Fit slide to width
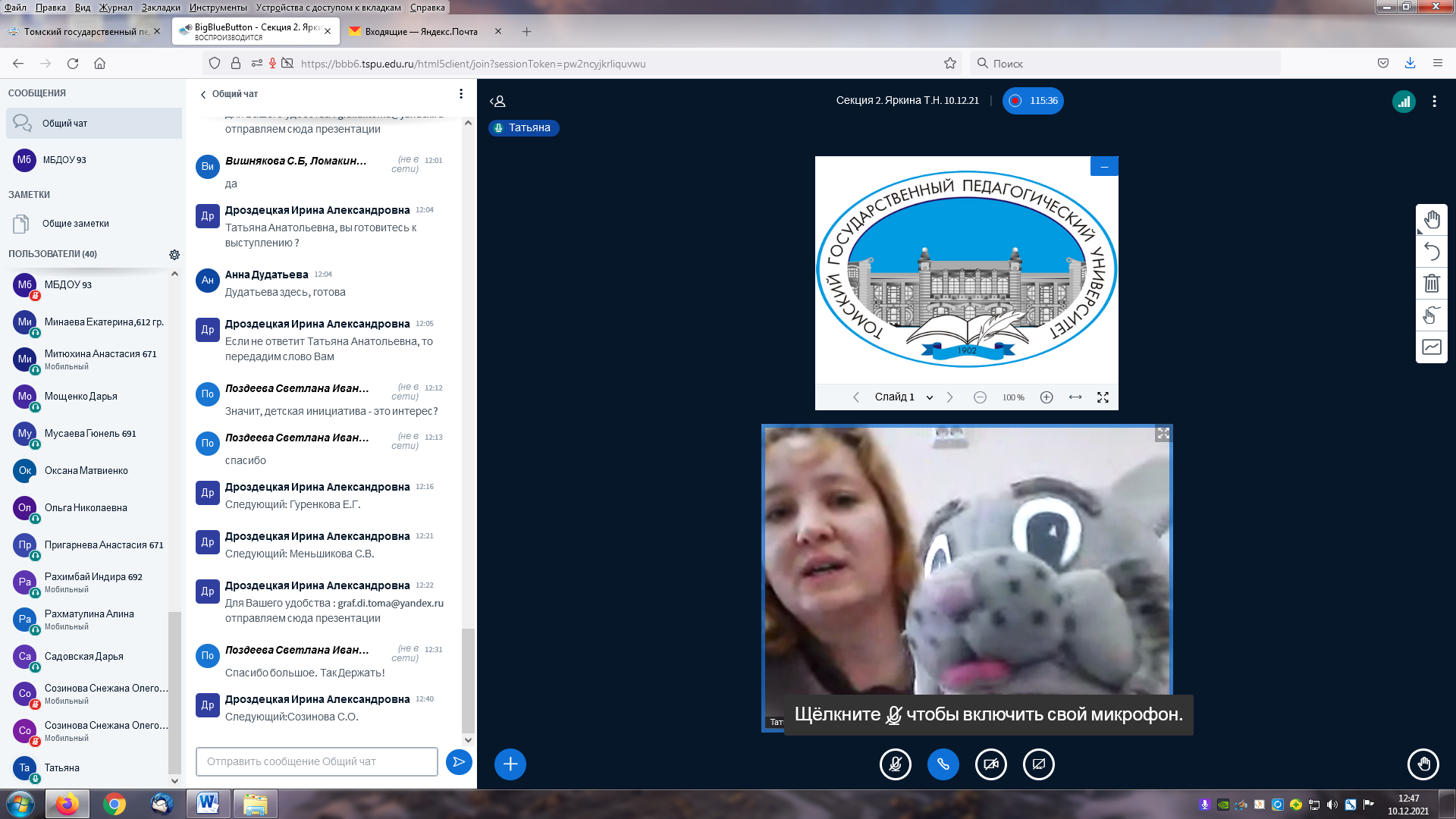Screen dimensions: 1456x819 (x=1075, y=397)
